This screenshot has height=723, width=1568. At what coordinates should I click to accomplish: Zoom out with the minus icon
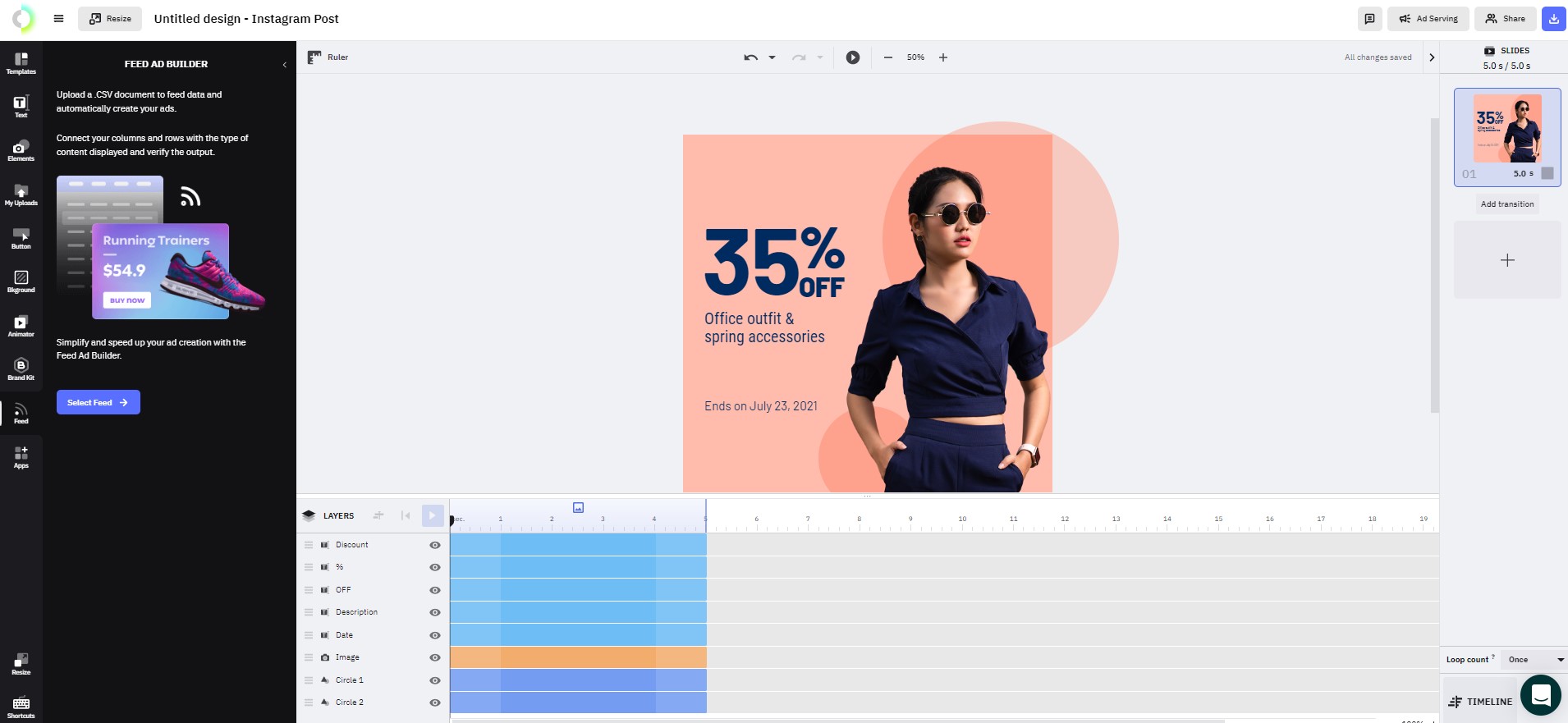(x=888, y=57)
